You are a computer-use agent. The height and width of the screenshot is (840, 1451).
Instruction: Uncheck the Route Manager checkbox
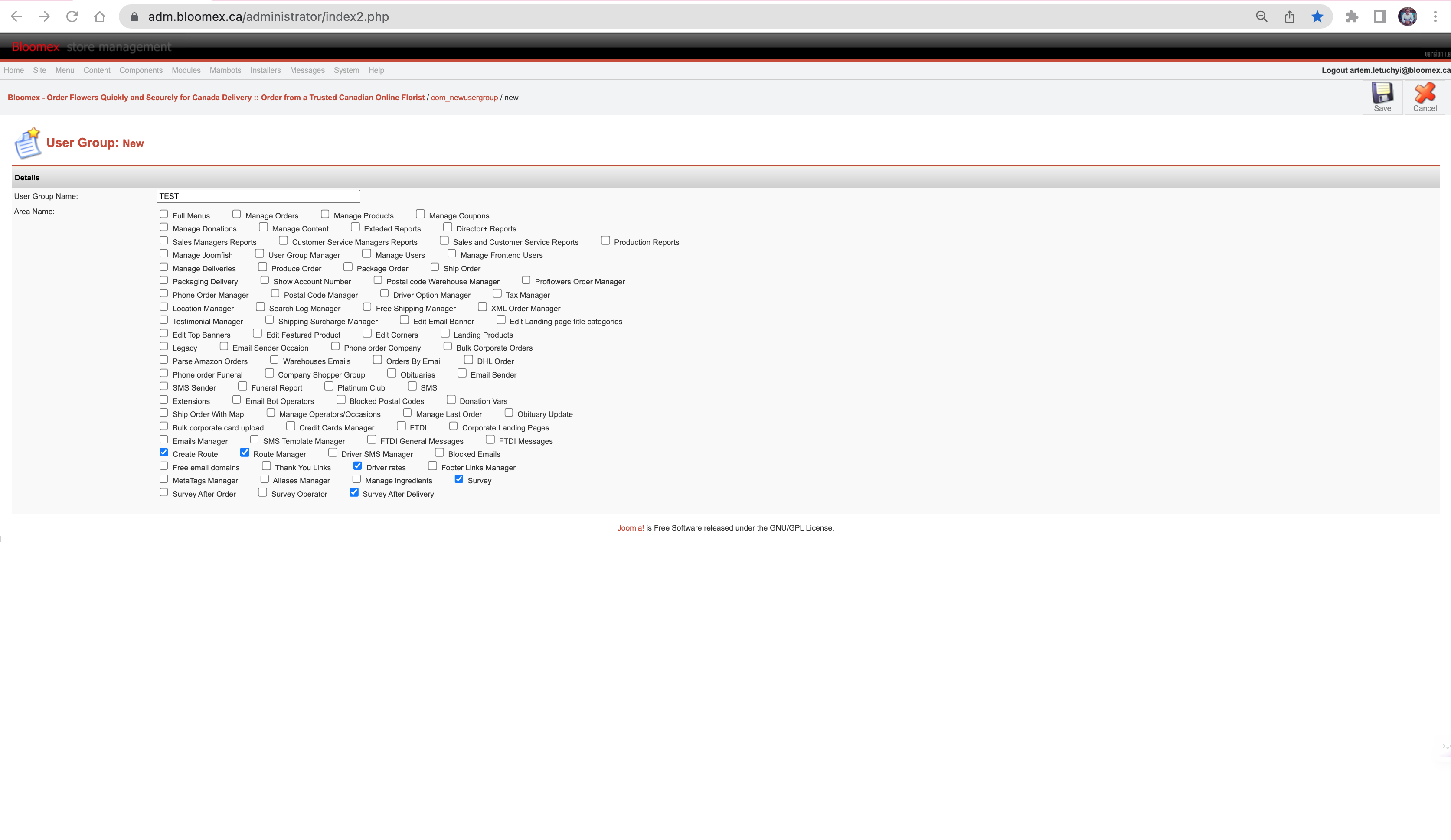pos(245,452)
